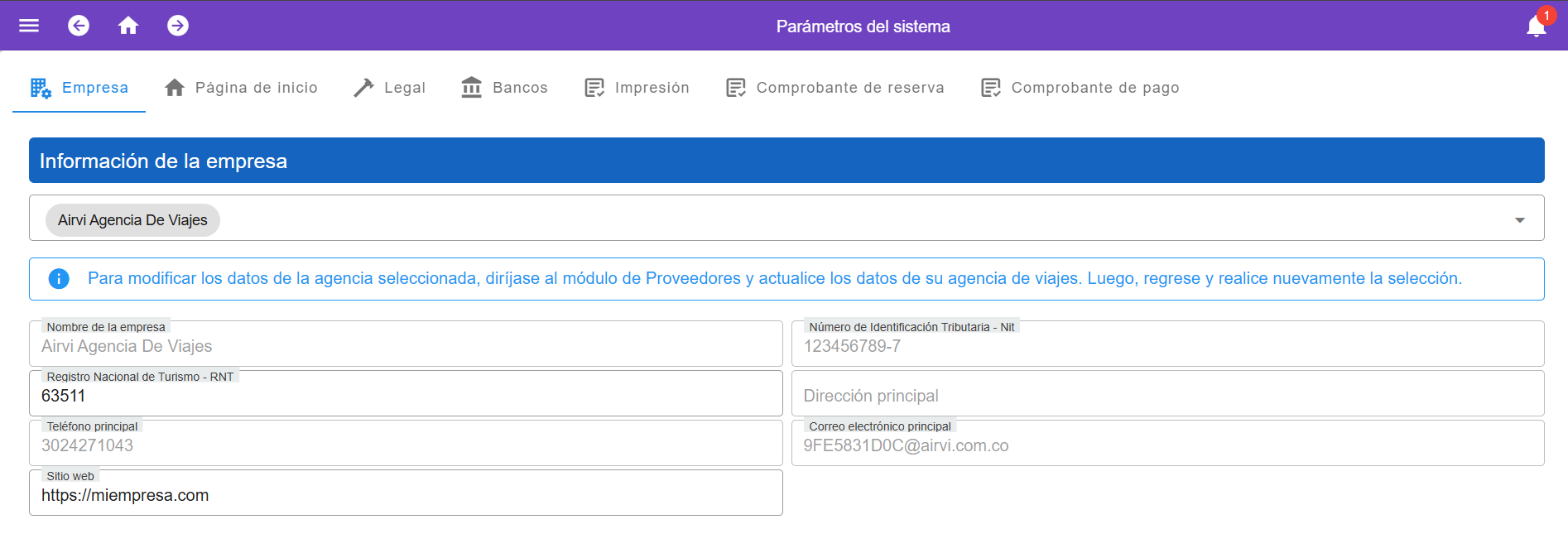1568x534 pixels.
Task: Focus the Dirección principal field
Action: point(1167,396)
